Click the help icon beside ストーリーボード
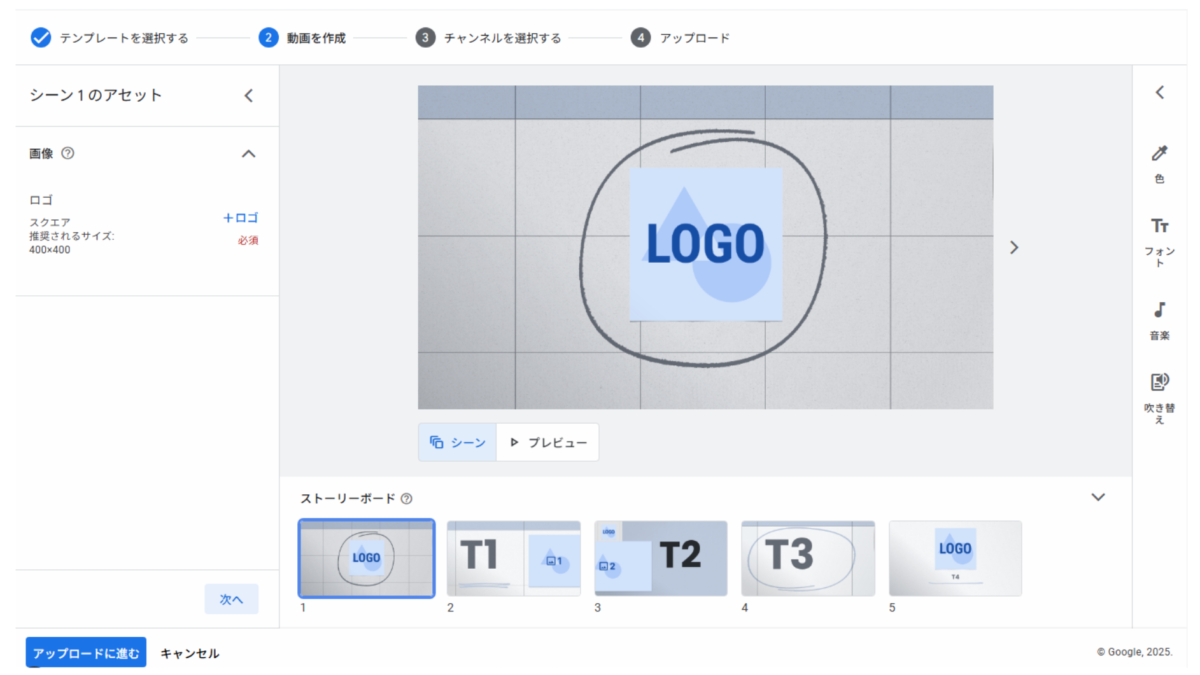Viewport: 1200px width, 675px height. [406, 499]
